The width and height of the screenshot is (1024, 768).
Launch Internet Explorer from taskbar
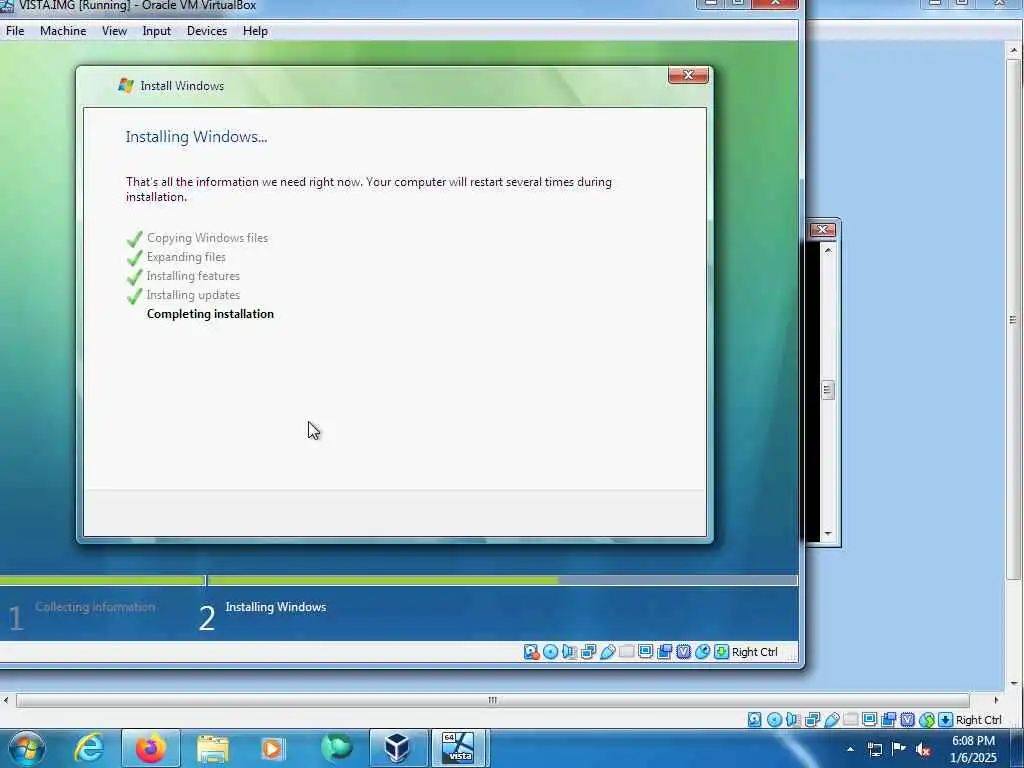[89, 748]
